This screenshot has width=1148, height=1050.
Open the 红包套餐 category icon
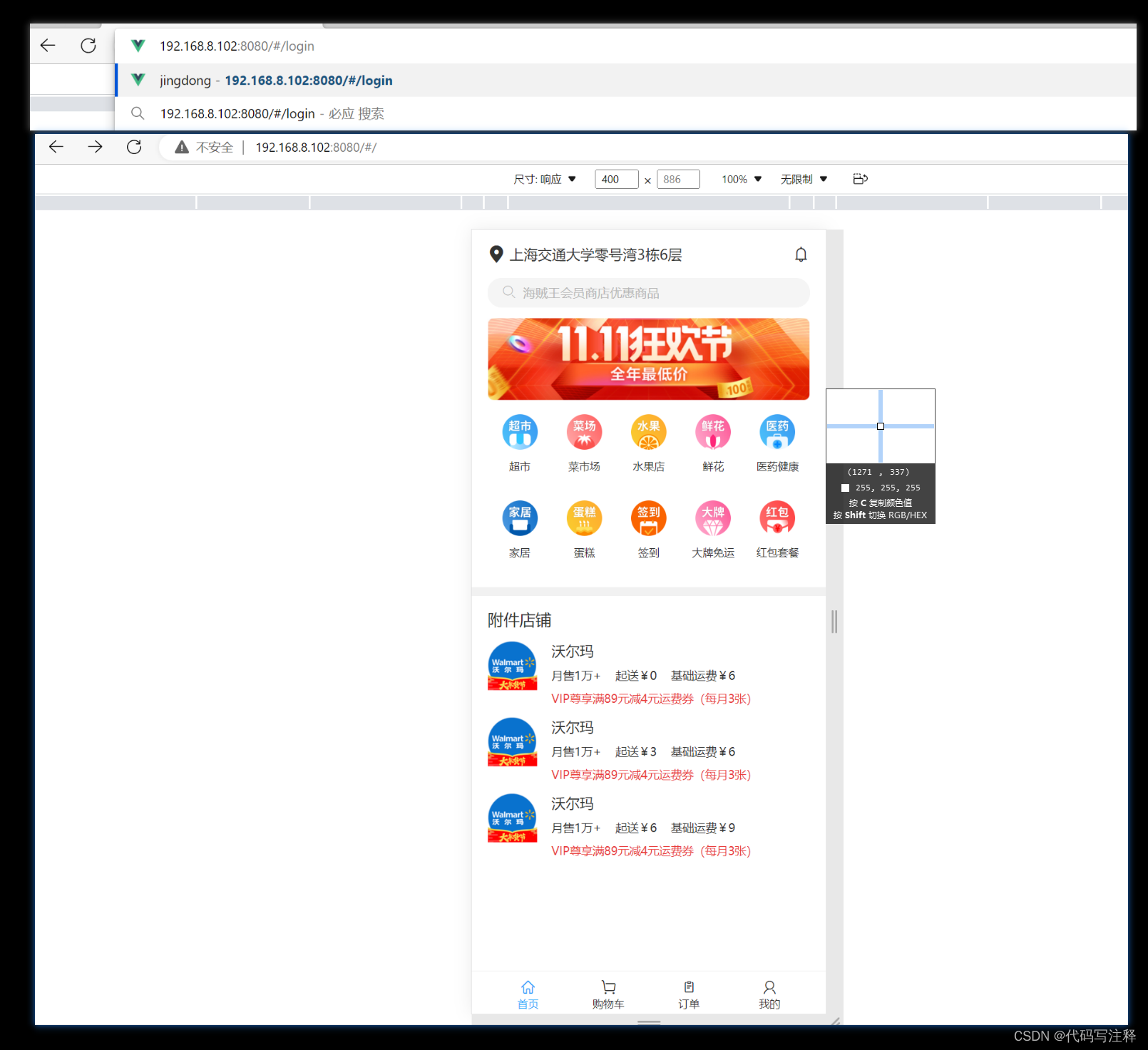coord(777,518)
